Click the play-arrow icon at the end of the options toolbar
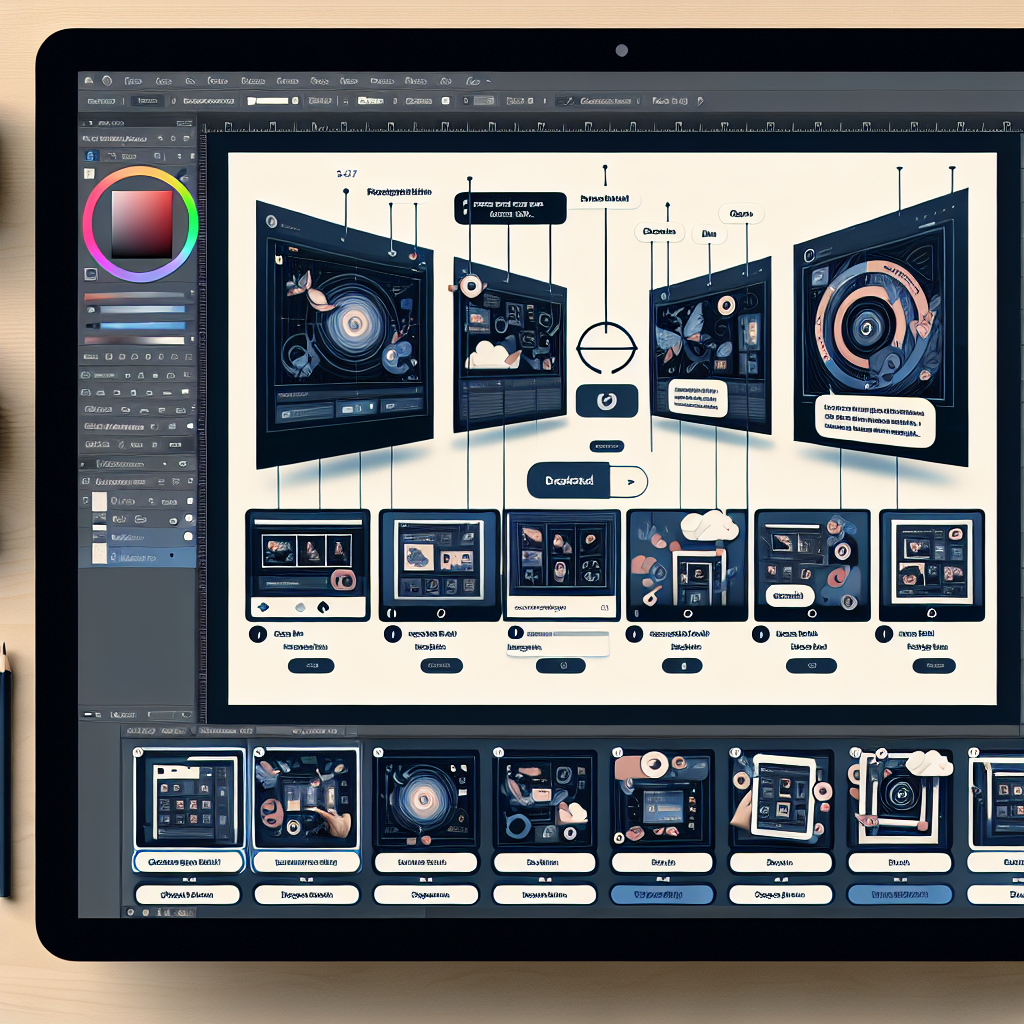This screenshot has width=1024, height=1024. point(700,101)
